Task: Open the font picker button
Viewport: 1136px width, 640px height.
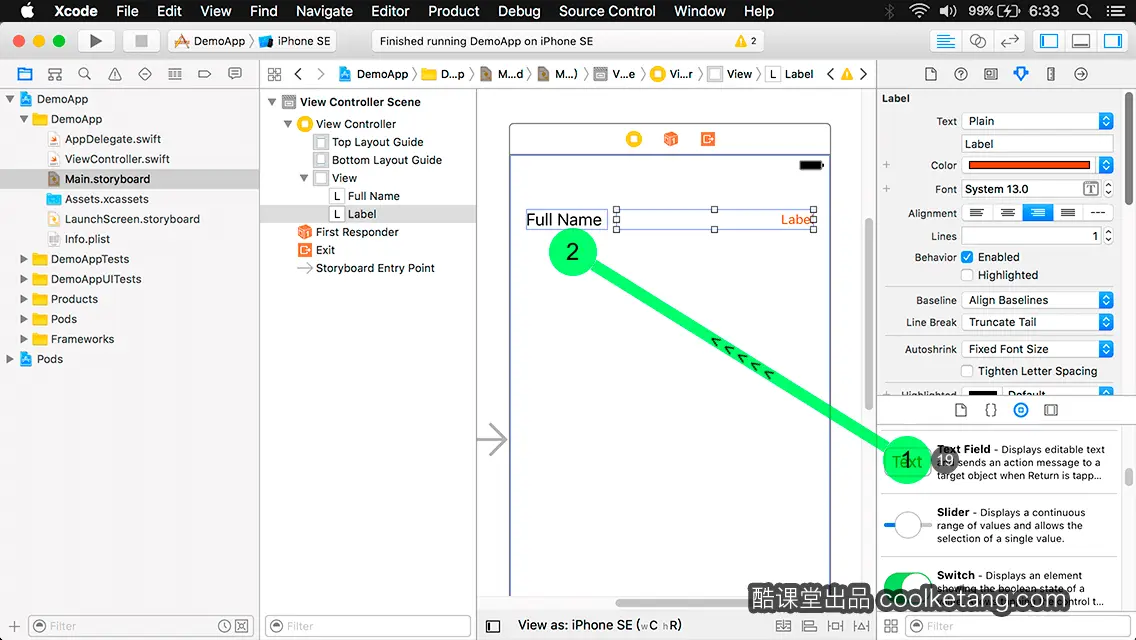Action: 1090,189
